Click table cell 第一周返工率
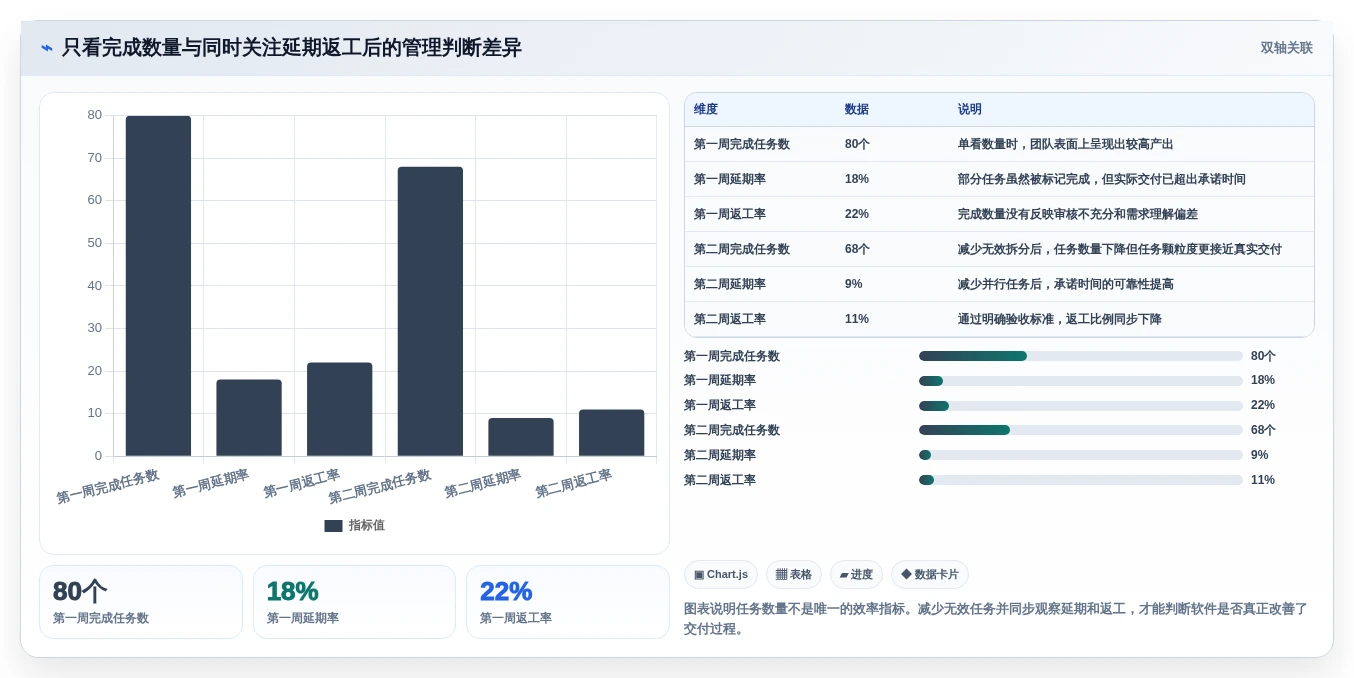Image resolution: width=1354 pixels, height=678 pixels. (730, 214)
